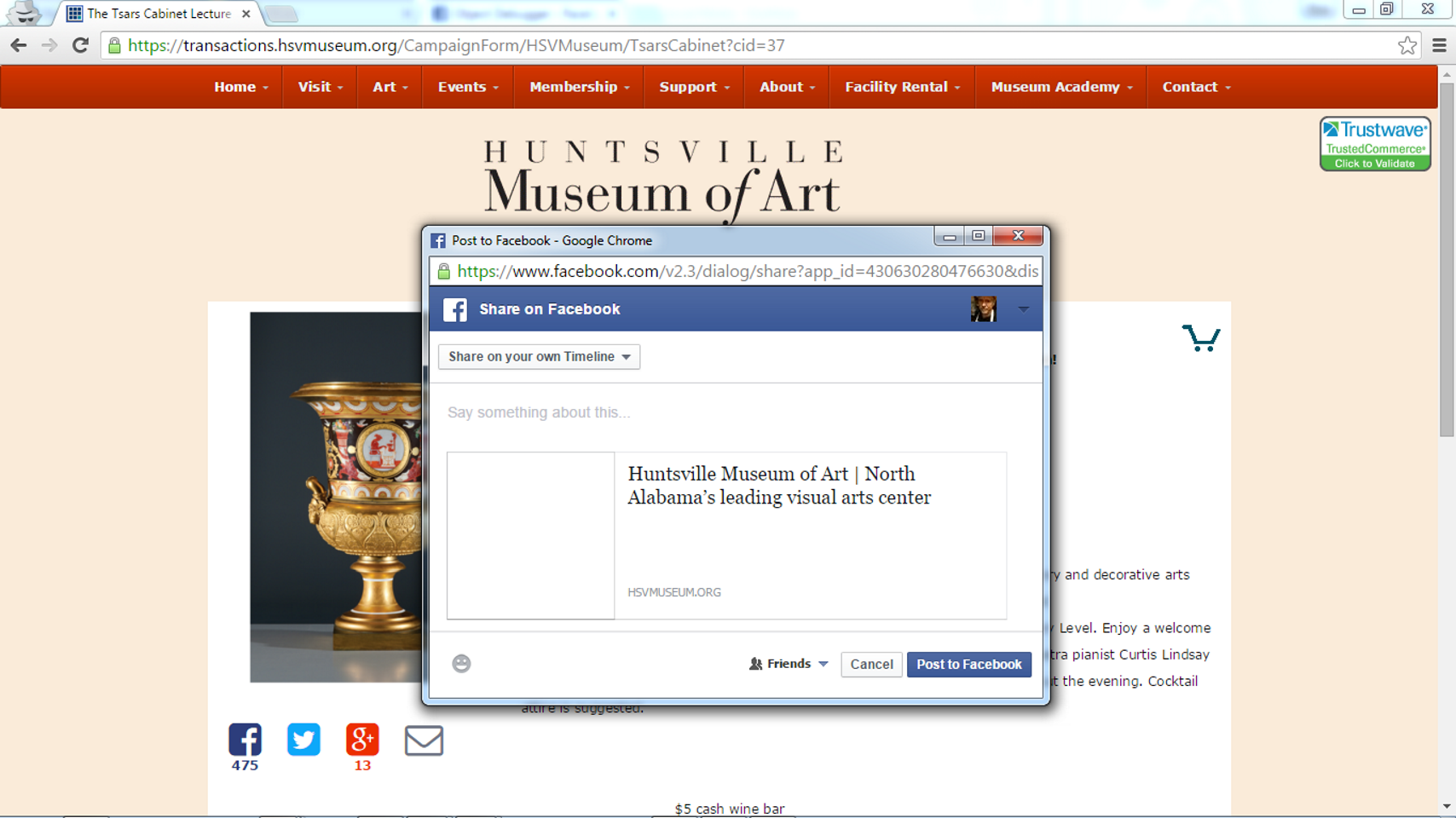Open the shopping cart icon
The width and height of the screenshot is (1456, 818).
(x=1201, y=338)
